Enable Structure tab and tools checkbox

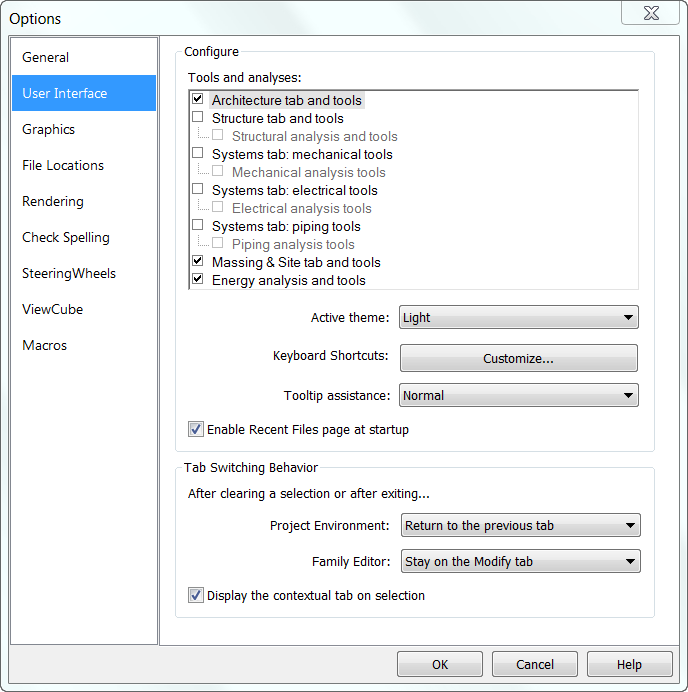point(197,117)
